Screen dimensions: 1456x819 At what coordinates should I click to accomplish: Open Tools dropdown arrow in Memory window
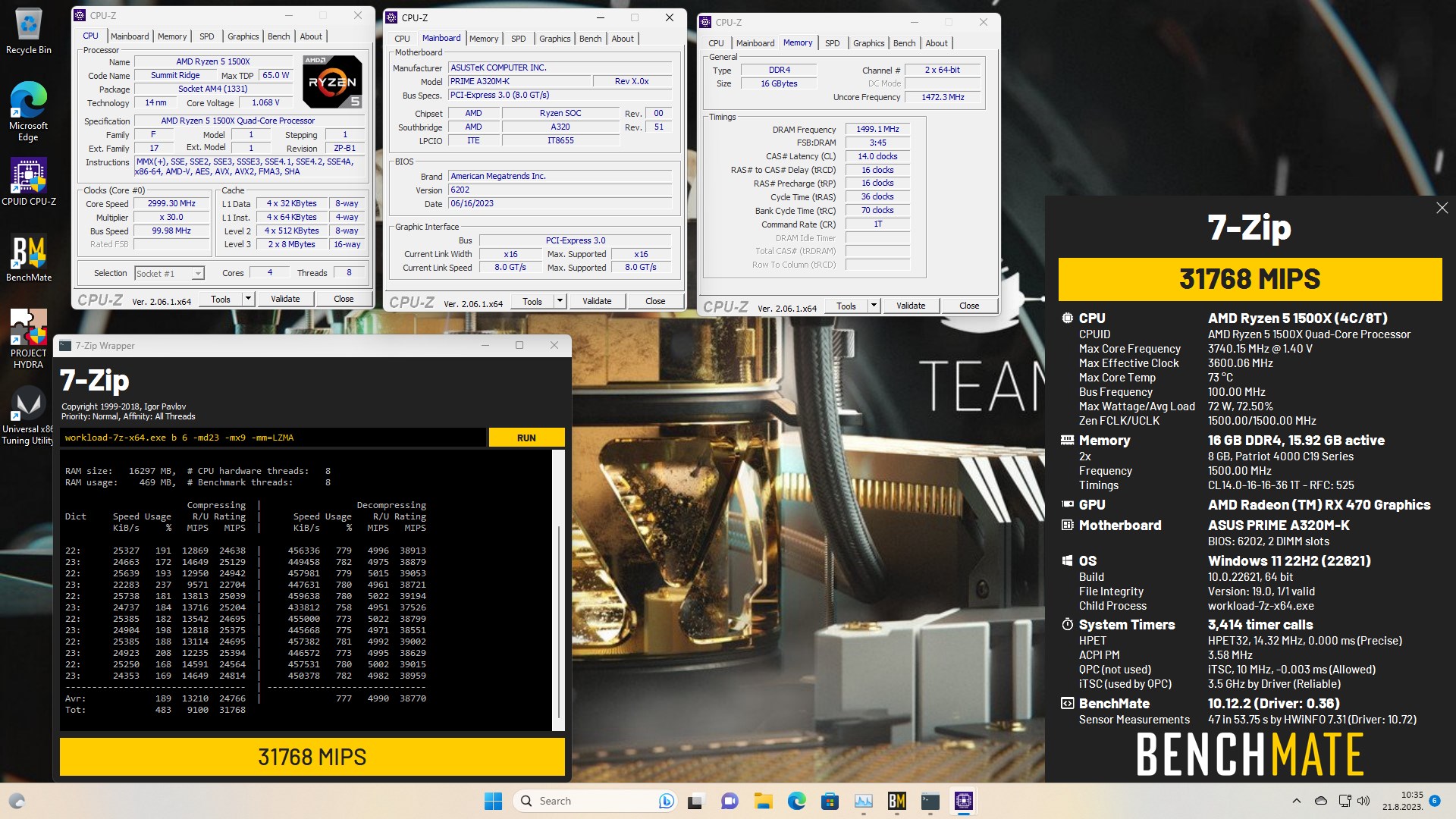point(874,306)
